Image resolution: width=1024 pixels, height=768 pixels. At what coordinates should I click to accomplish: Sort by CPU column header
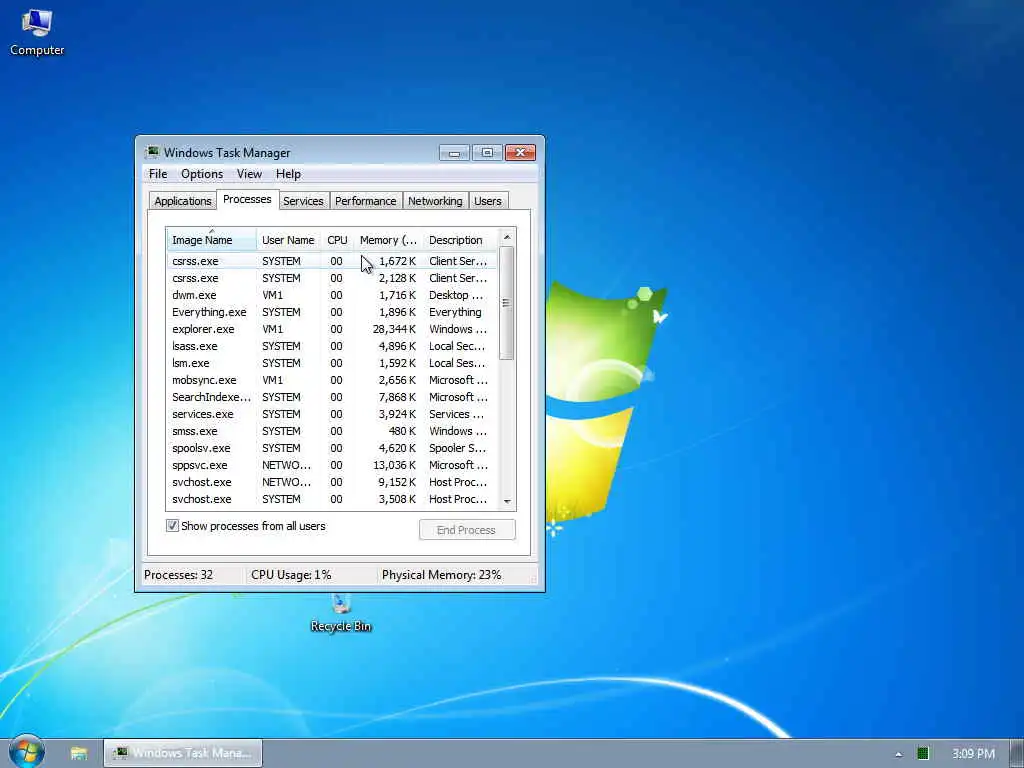338,240
